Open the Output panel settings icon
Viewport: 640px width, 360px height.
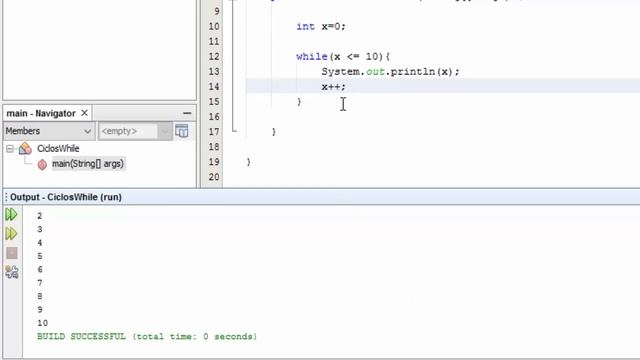(x=11, y=272)
